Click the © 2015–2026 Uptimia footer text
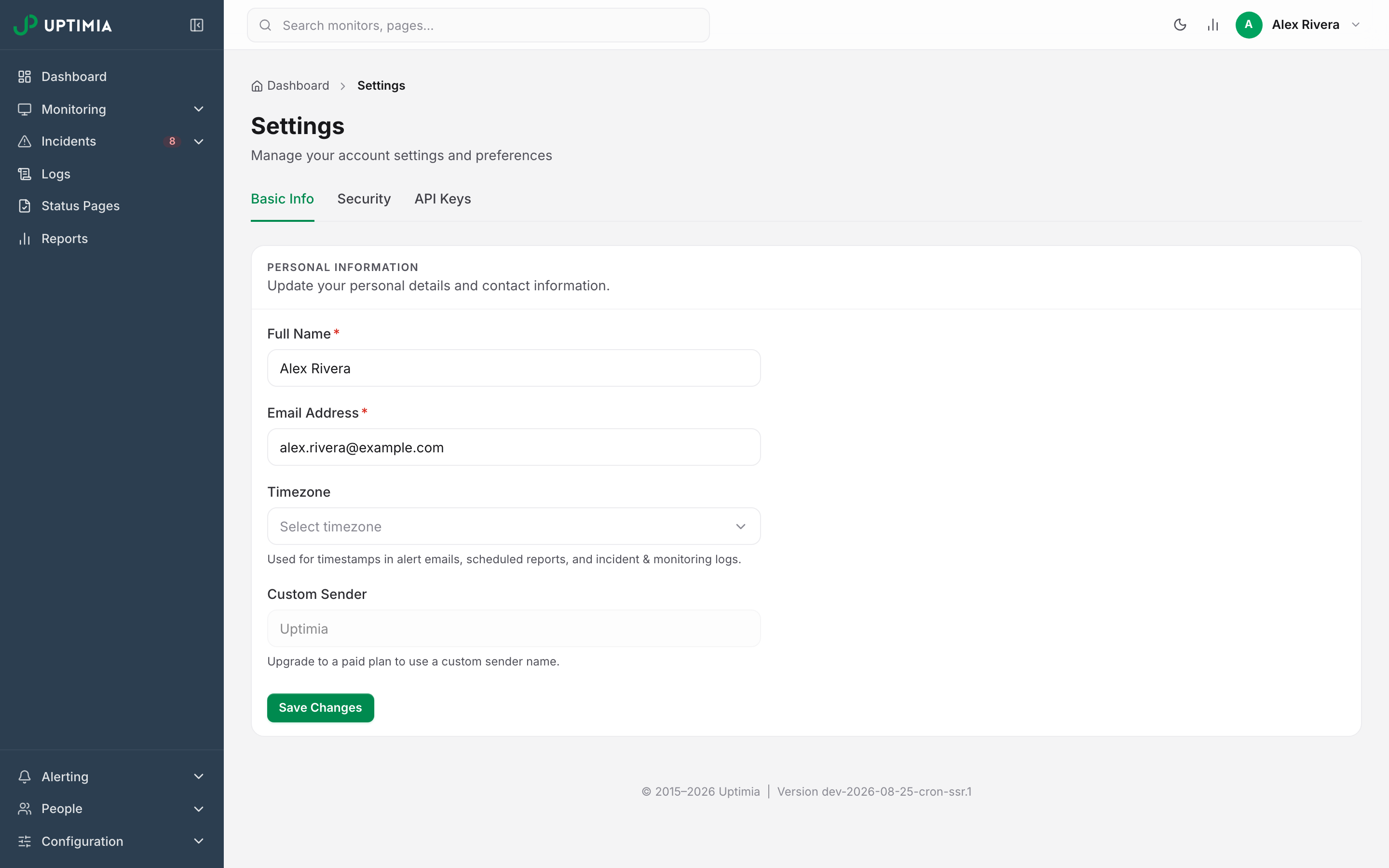The image size is (1389, 868). point(700,792)
